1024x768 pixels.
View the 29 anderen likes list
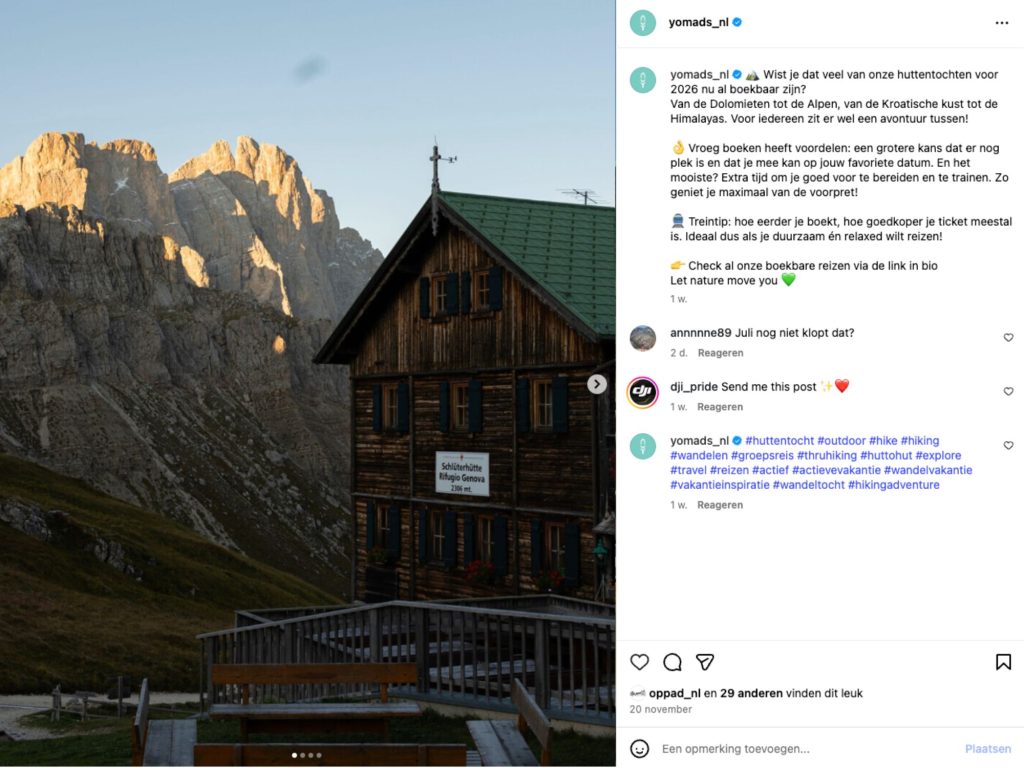coord(751,694)
